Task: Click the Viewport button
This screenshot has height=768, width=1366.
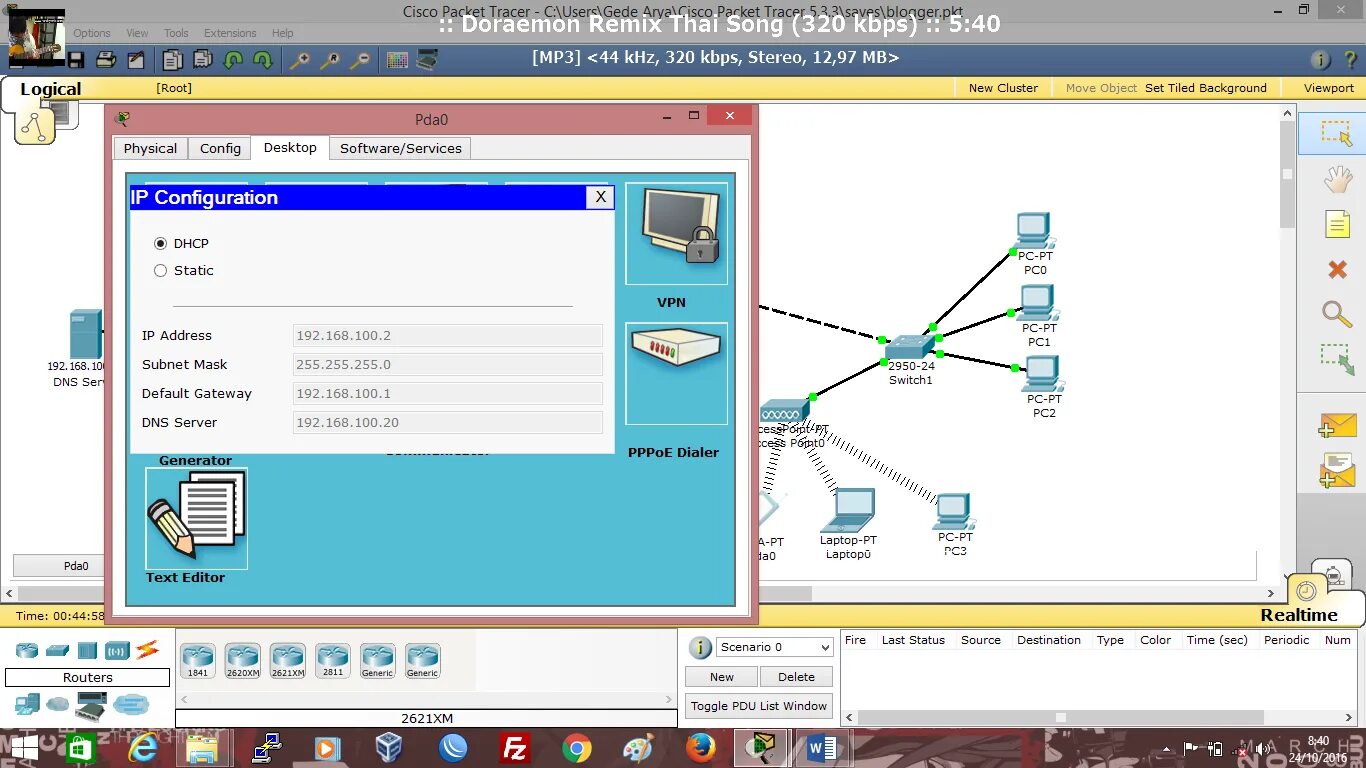Action: pyautogui.click(x=1329, y=88)
